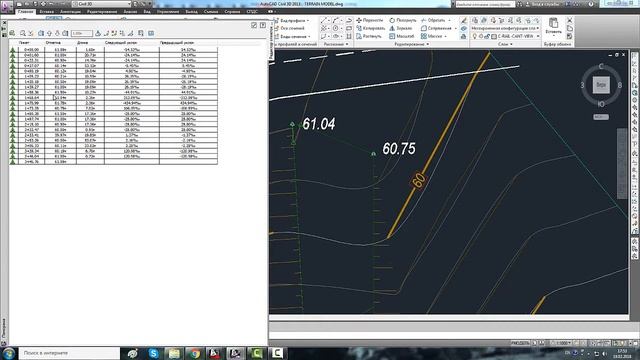Open the Редактирование ribbon tab

[x=102, y=11]
